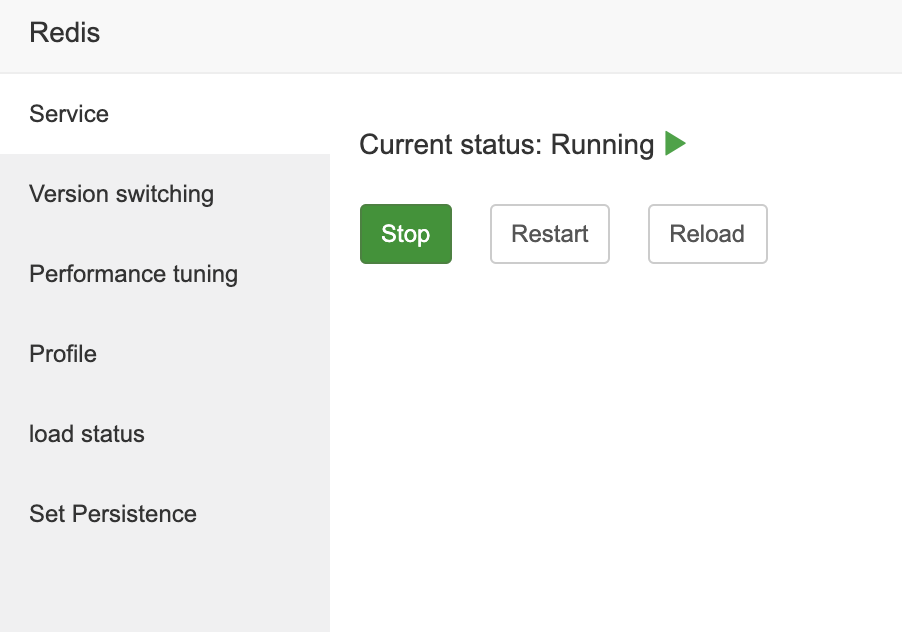
Task: Select the Profile sidebar entry
Action: point(63,354)
